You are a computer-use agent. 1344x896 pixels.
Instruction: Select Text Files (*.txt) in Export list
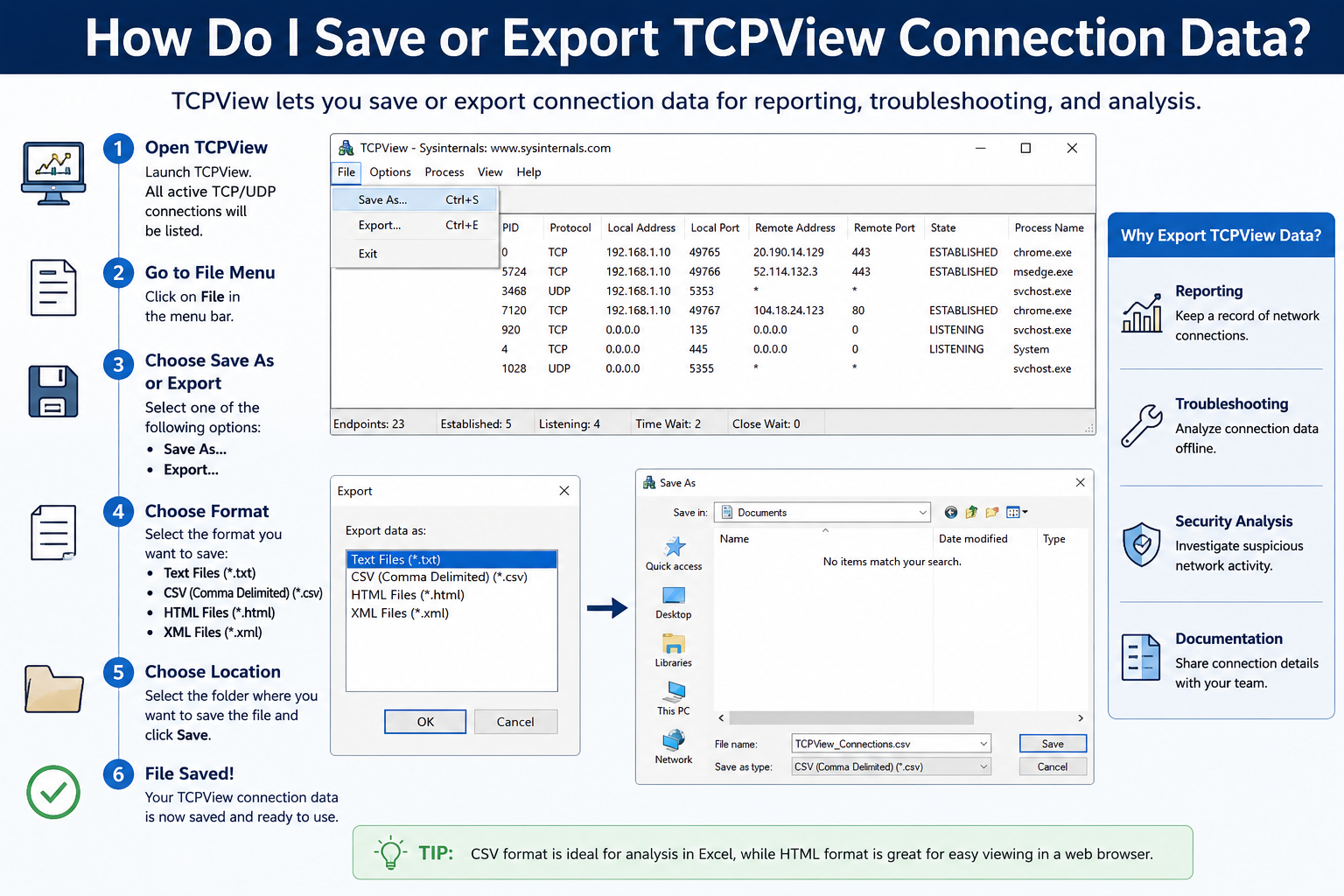click(x=451, y=560)
